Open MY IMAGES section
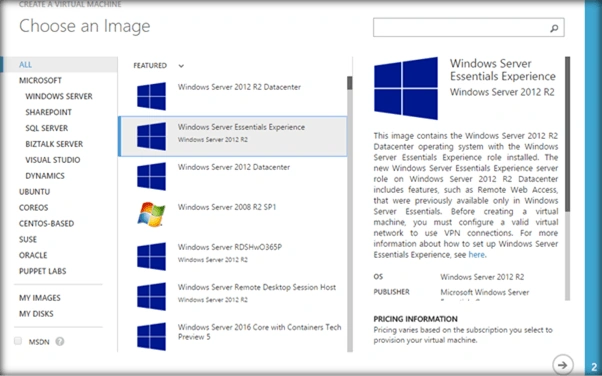602x376 pixels. tap(40, 298)
